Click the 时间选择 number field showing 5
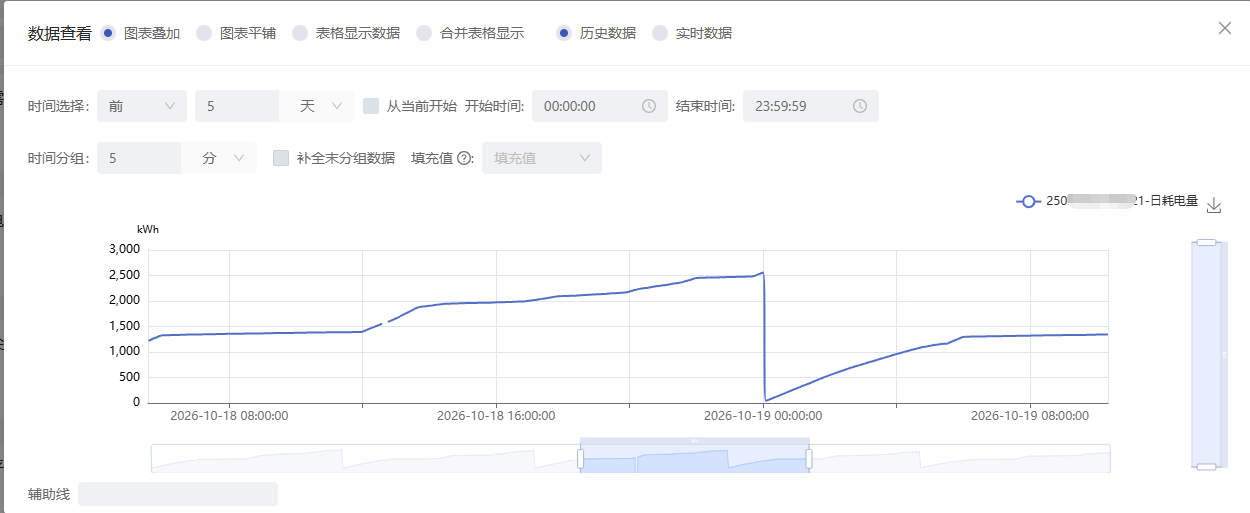The width and height of the screenshot is (1250, 513). click(x=237, y=106)
